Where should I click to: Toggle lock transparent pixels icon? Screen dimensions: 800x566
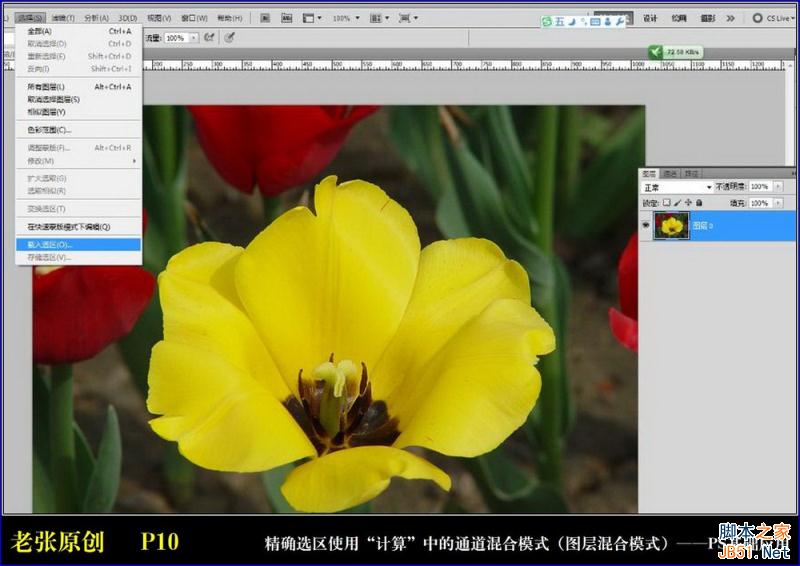[x=667, y=203]
